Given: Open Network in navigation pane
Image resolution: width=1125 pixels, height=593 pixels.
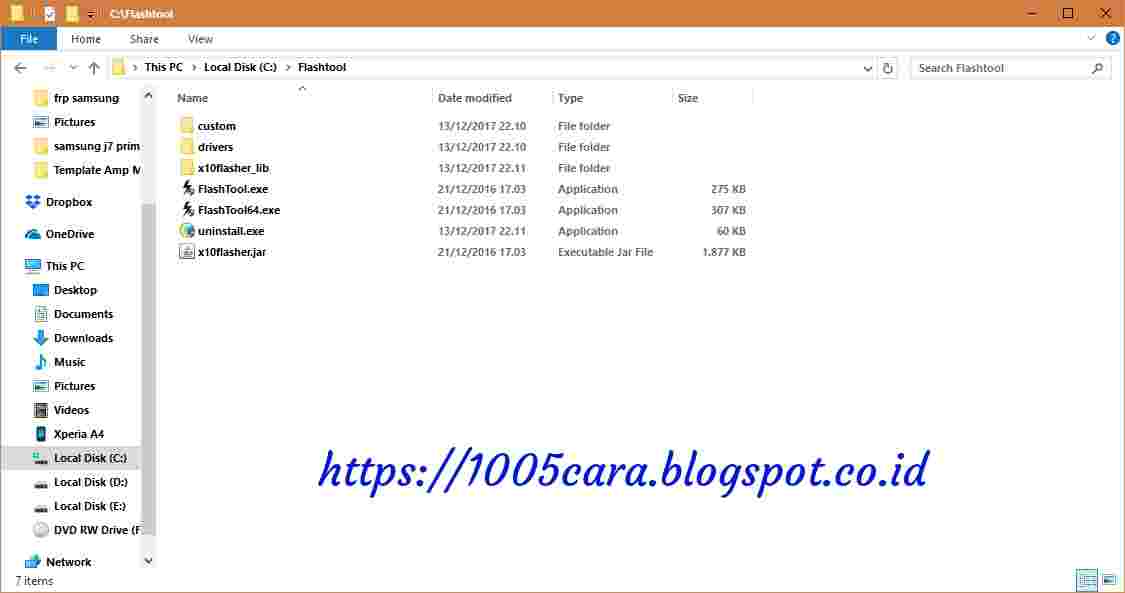Looking at the screenshot, I should [x=58, y=562].
